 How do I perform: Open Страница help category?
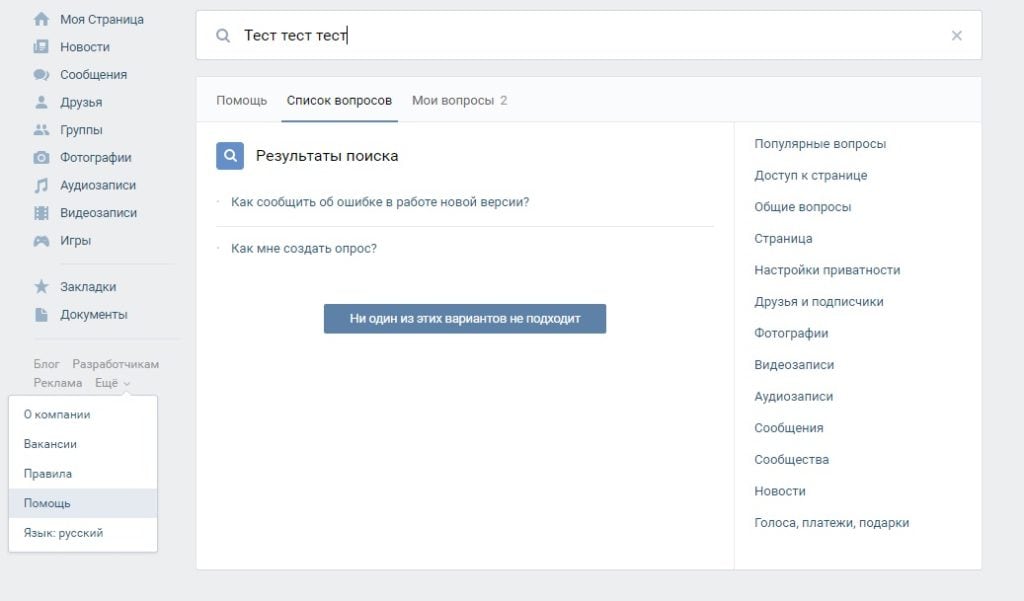pos(783,238)
